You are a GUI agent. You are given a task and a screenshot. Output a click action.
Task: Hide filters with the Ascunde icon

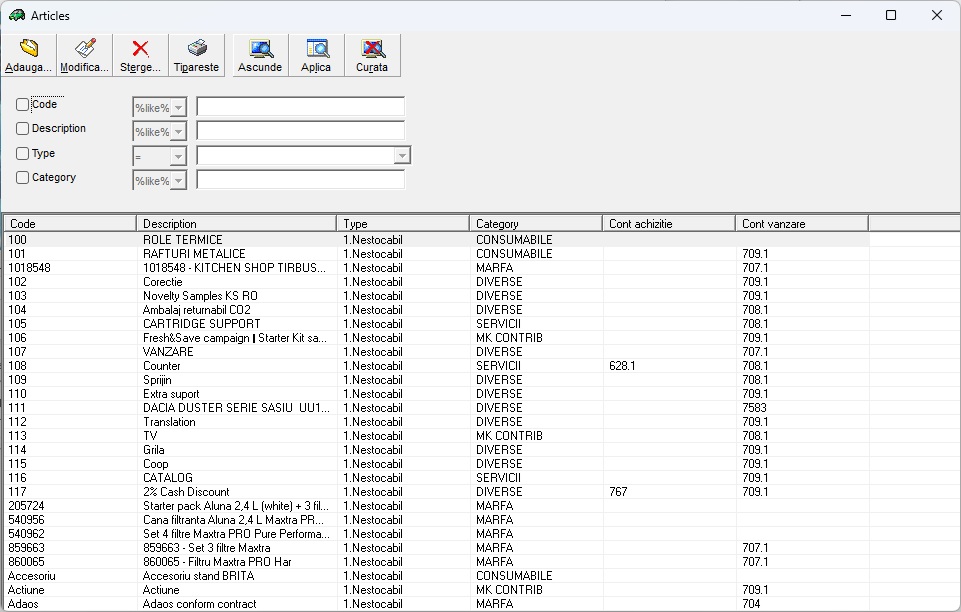260,49
